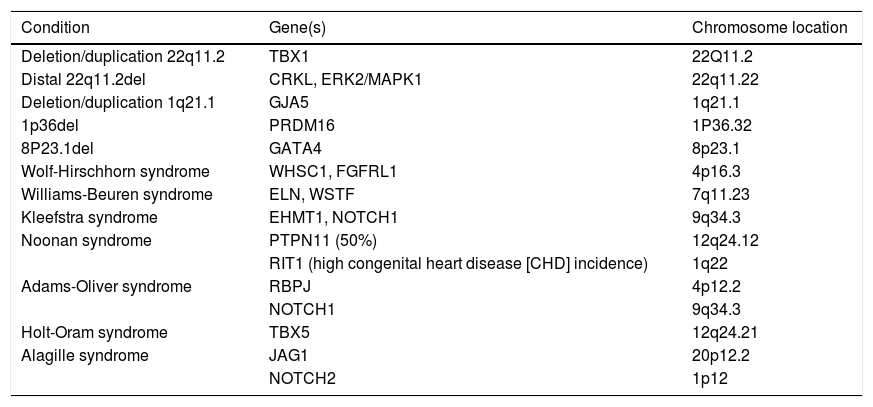Click the GATA4 gene cell
873x407 pixels.
(295, 148)
